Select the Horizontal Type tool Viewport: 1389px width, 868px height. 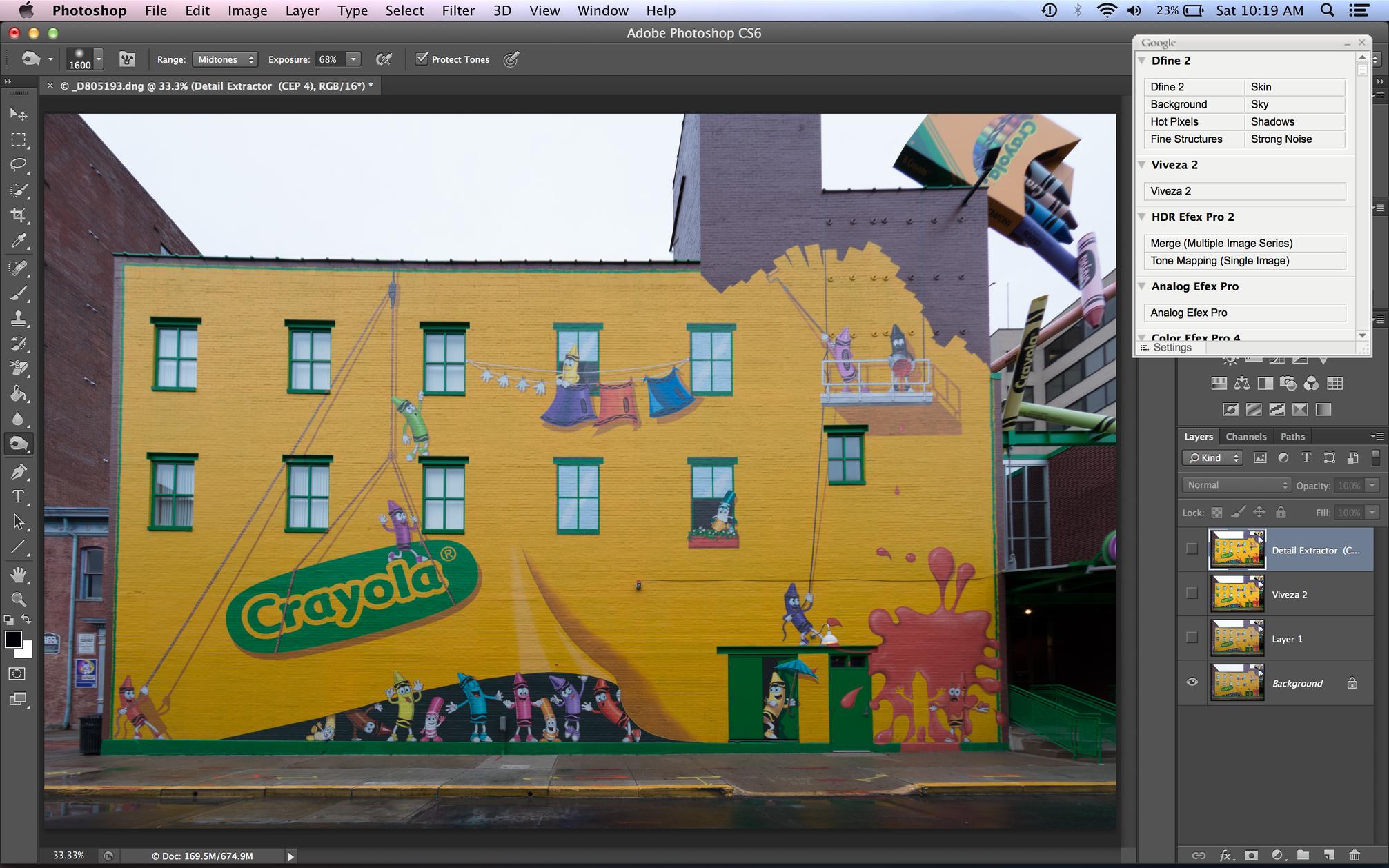tap(19, 497)
